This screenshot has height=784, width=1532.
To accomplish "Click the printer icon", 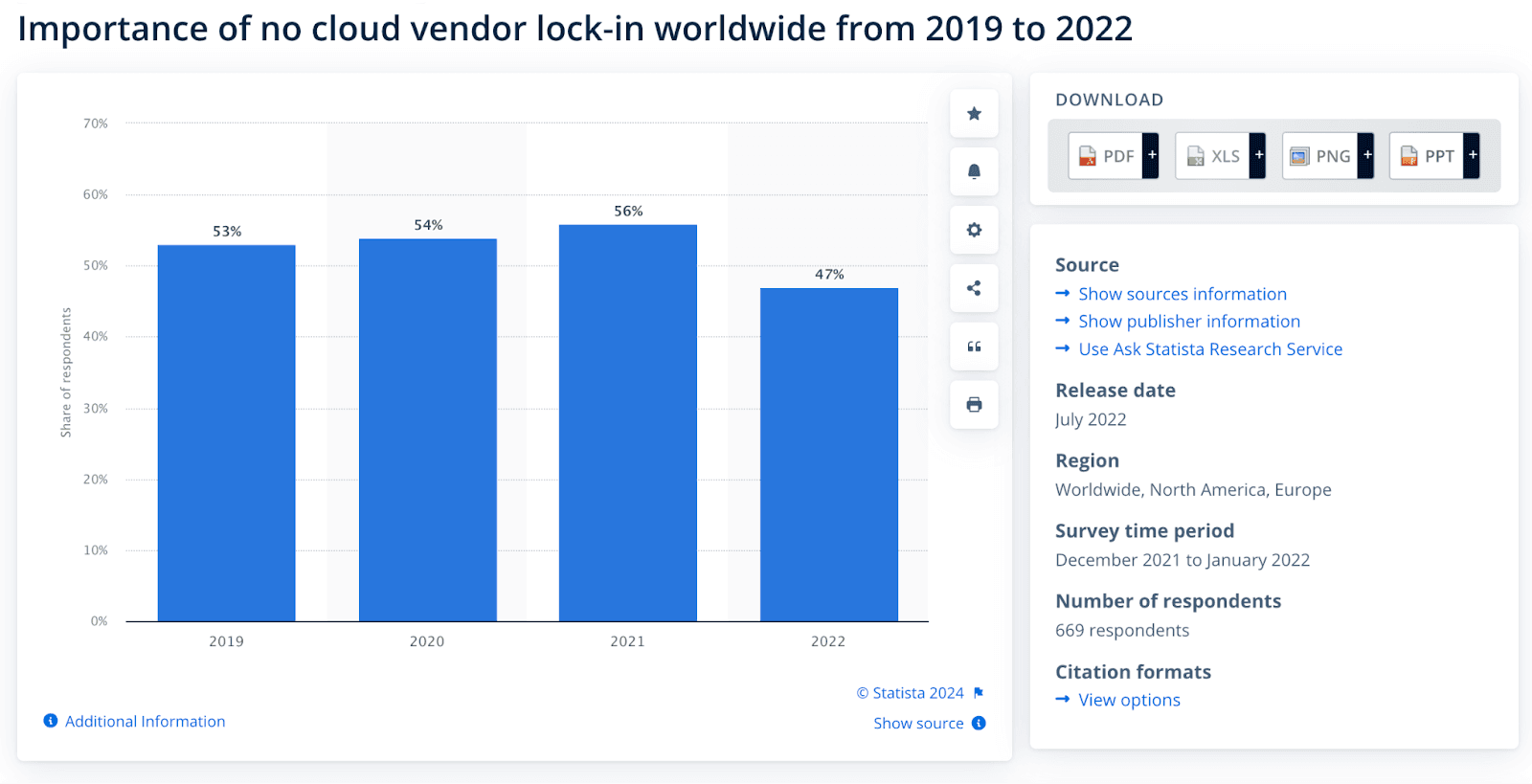I will (x=974, y=405).
